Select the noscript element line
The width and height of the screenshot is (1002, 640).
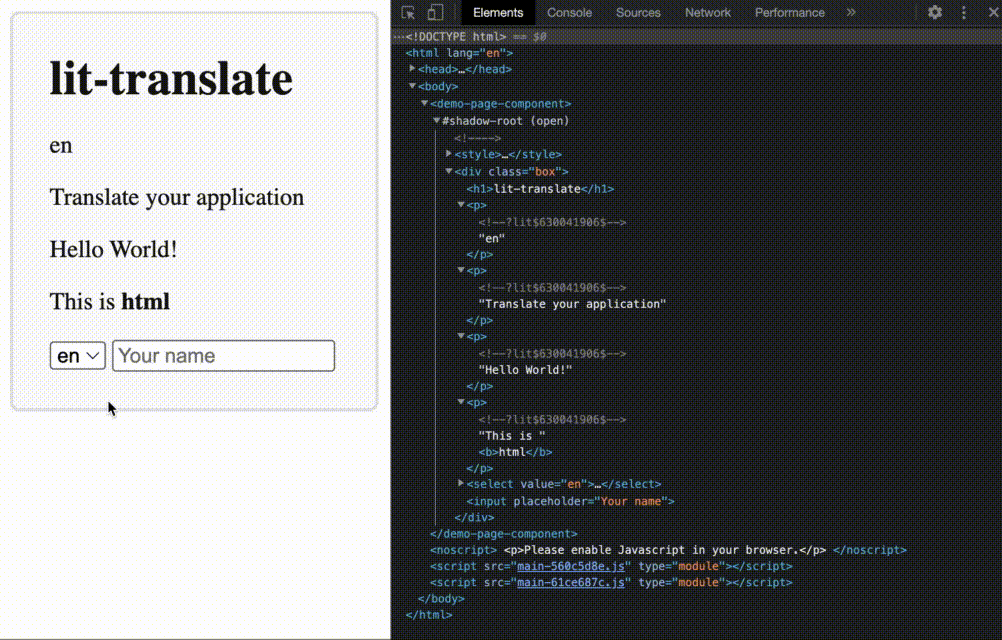pos(668,550)
